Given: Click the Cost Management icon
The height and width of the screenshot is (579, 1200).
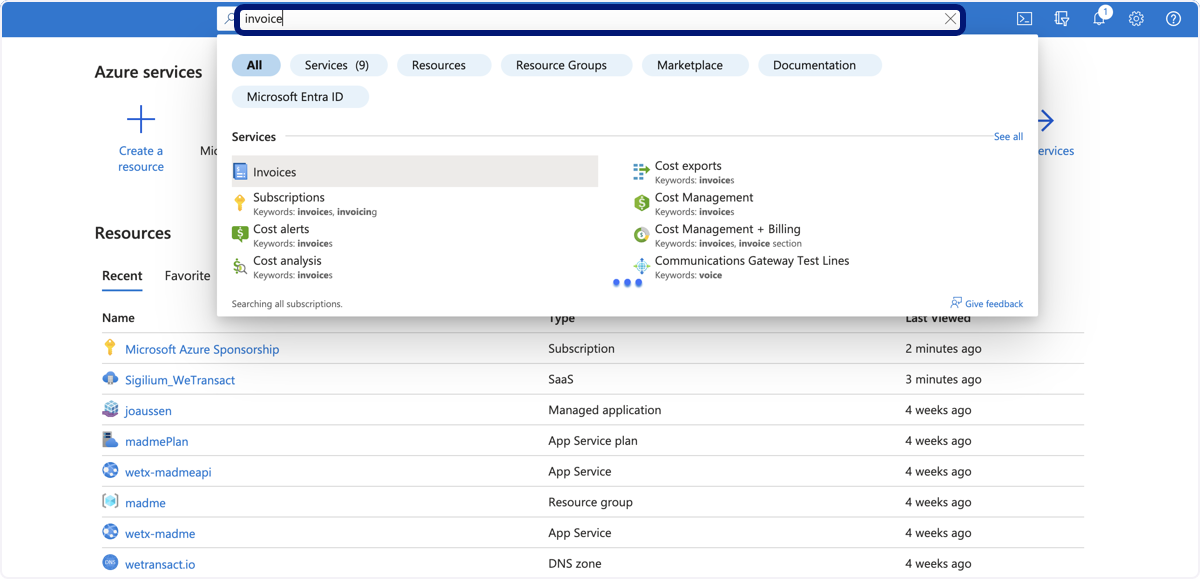Looking at the screenshot, I should point(641,203).
